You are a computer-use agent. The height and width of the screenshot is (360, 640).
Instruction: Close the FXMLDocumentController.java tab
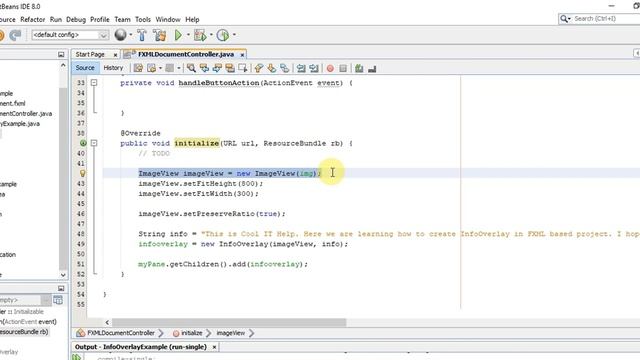point(242,55)
